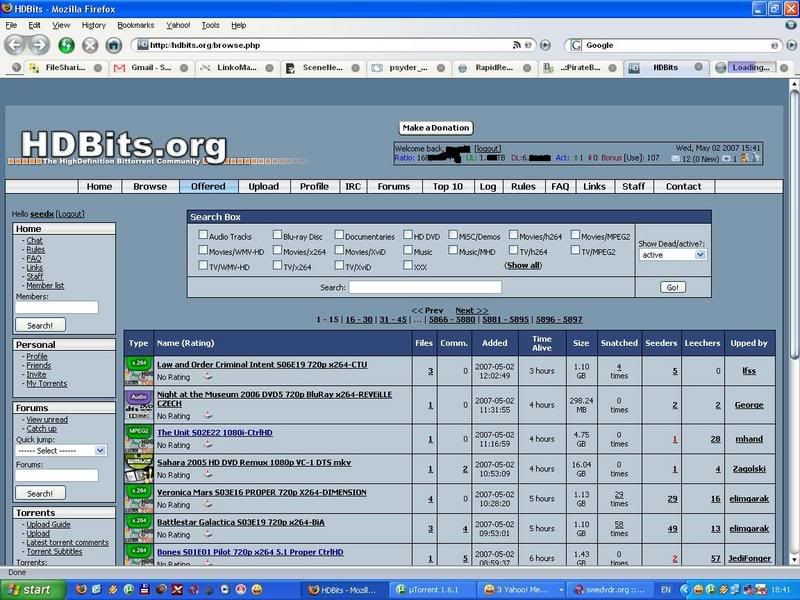
Task: Go back with the Firefox Back arrow
Action: (15, 45)
